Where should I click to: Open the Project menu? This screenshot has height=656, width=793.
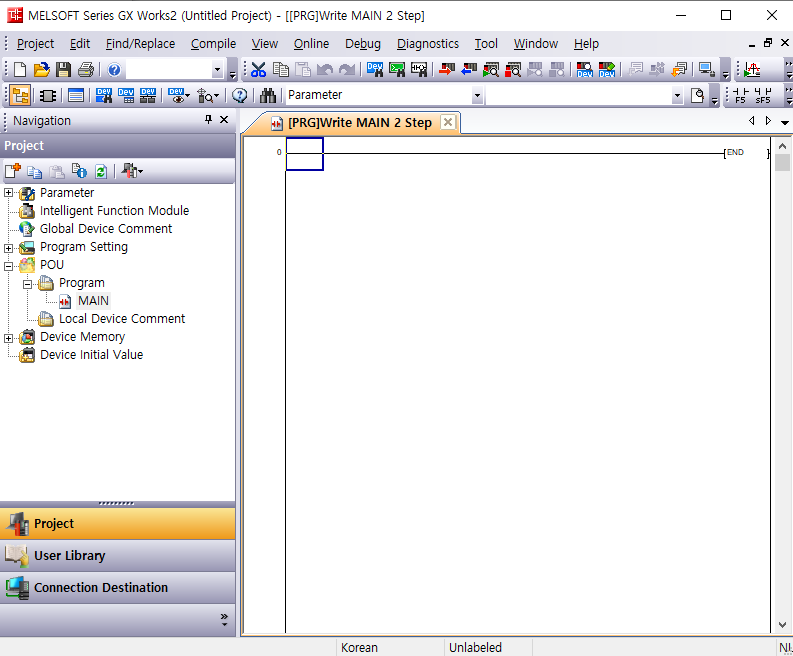coord(35,44)
